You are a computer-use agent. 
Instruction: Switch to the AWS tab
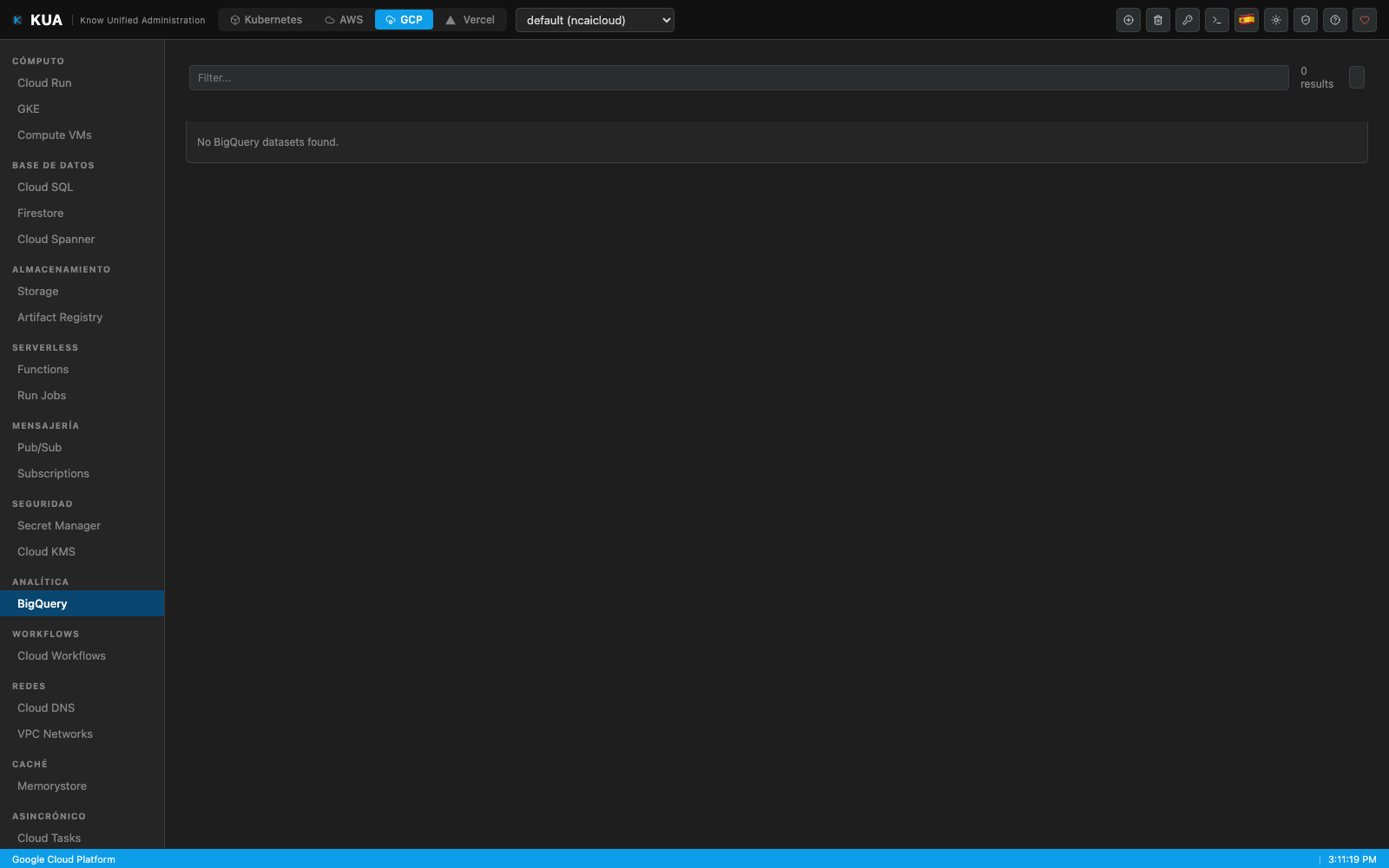[344, 20]
